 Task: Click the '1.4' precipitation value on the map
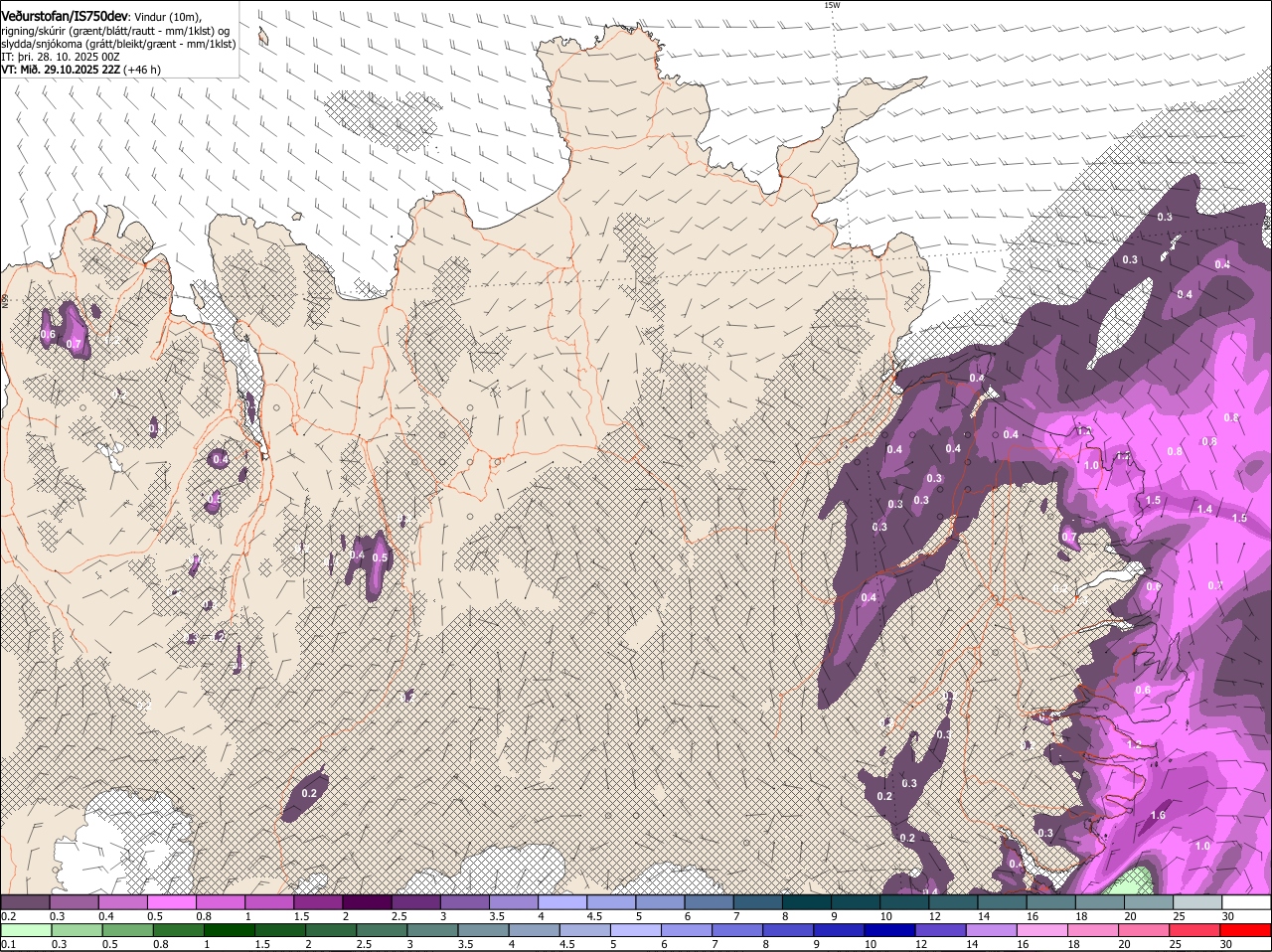click(x=1205, y=509)
